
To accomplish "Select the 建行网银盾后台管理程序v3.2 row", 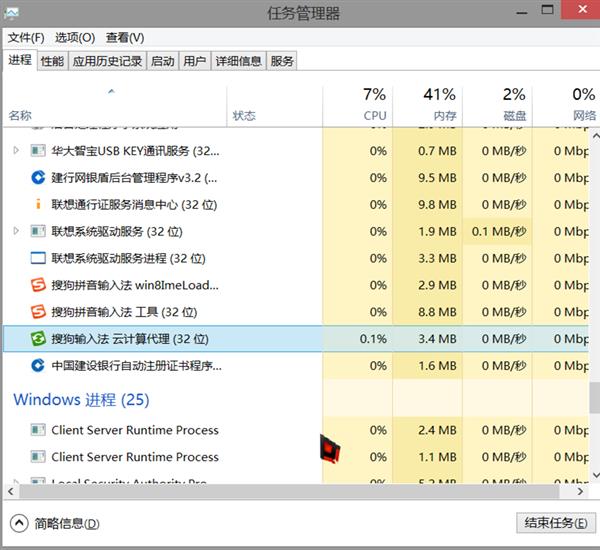I will coord(296,178).
